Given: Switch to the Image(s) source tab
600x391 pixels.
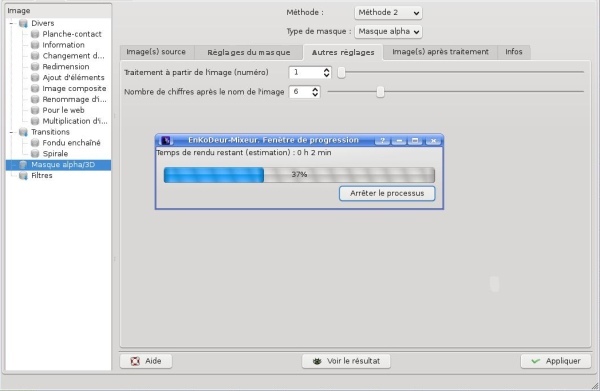Looking at the screenshot, I should pyautogui.click(x=156, y=52).
